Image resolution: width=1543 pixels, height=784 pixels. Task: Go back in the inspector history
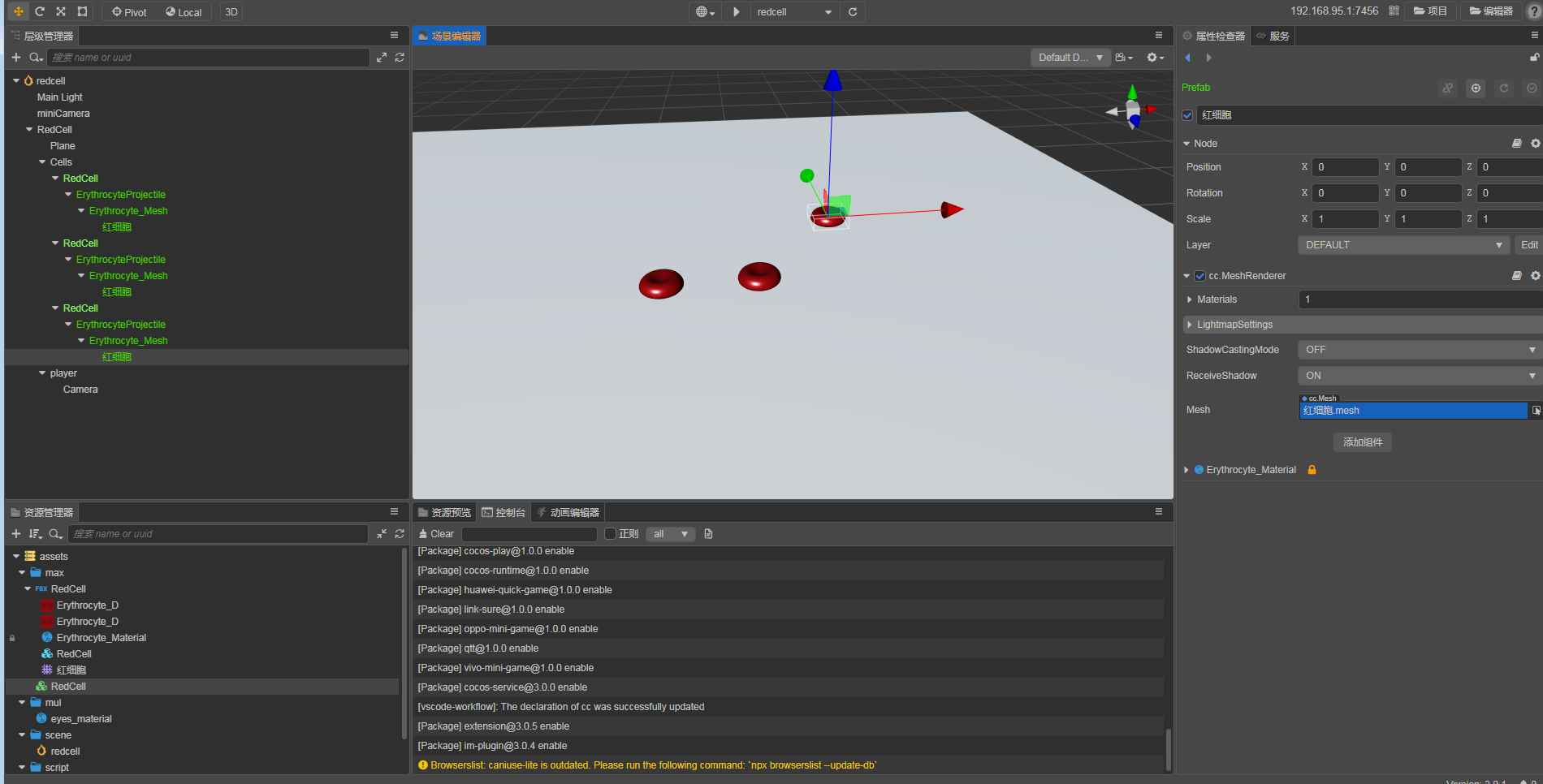point(1188,58)
